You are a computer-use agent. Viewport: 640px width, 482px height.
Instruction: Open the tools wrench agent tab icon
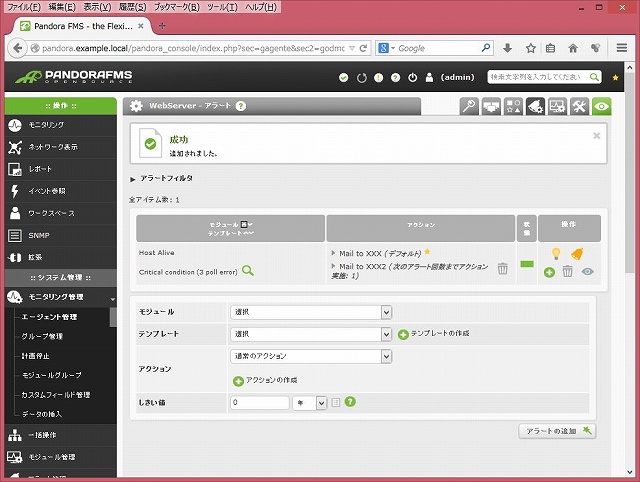580,107
